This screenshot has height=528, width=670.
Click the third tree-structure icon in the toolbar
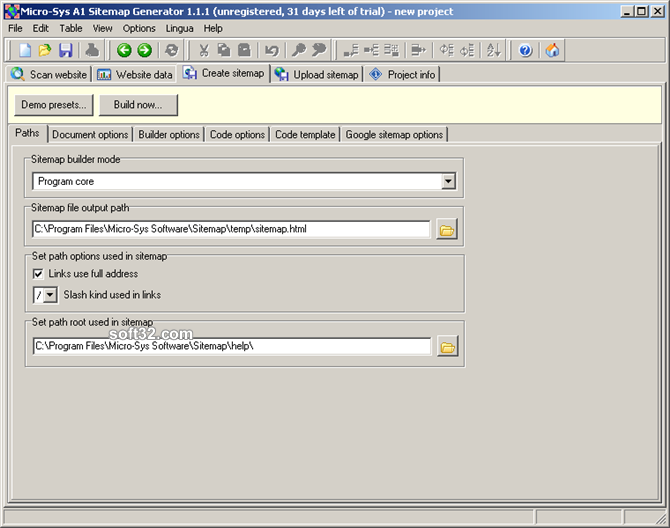point(391,50)
